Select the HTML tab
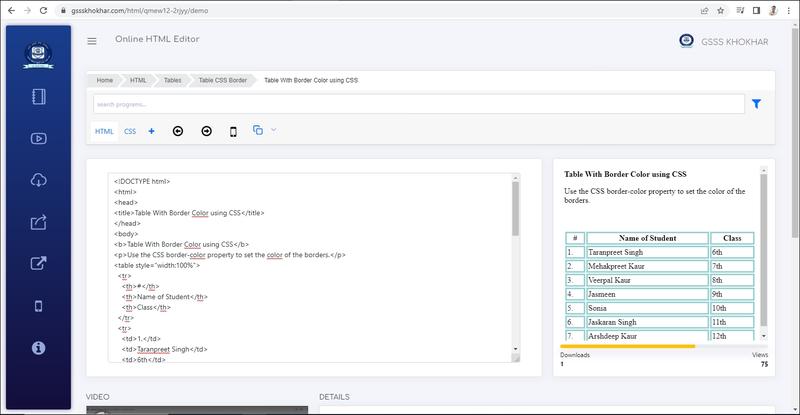800x415 pixels. [104, 131]
